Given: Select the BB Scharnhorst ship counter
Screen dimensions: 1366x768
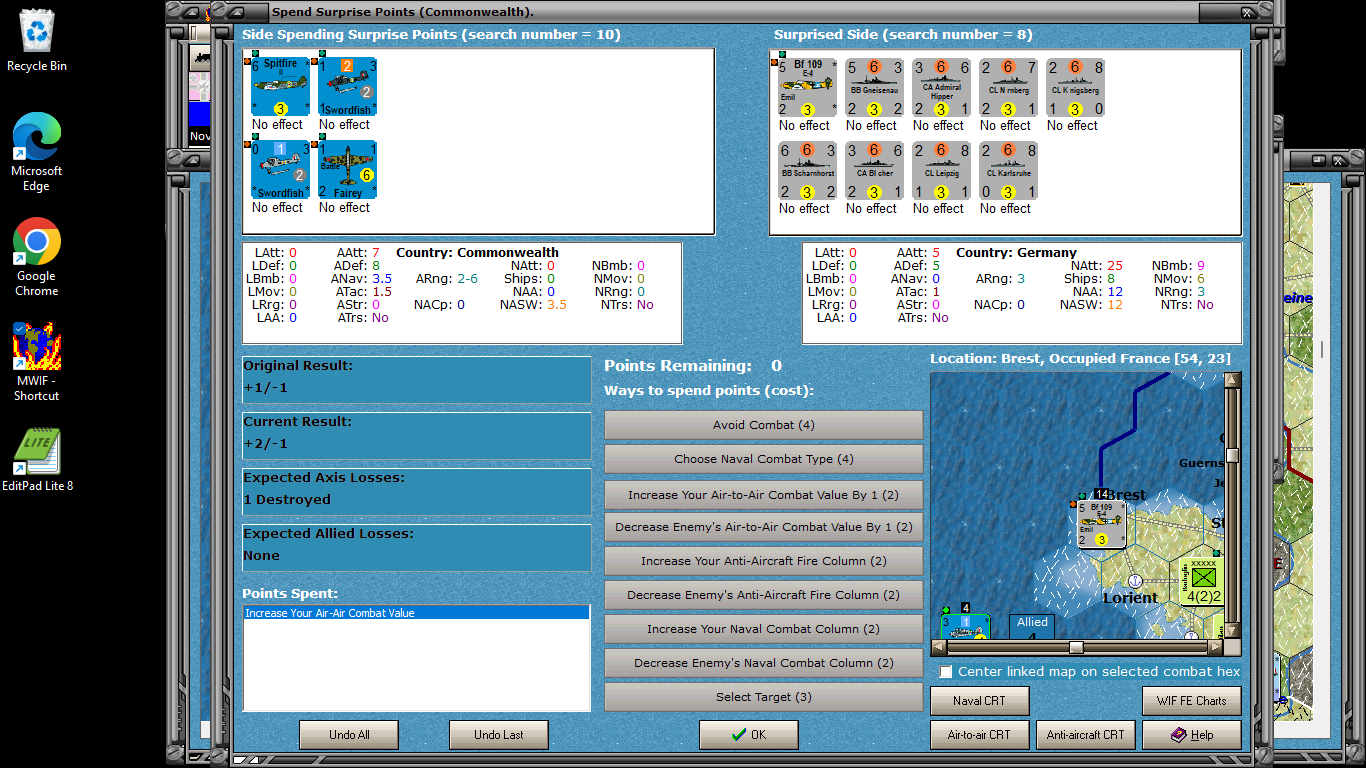Looking at the screenshot, I should [807, 171].
